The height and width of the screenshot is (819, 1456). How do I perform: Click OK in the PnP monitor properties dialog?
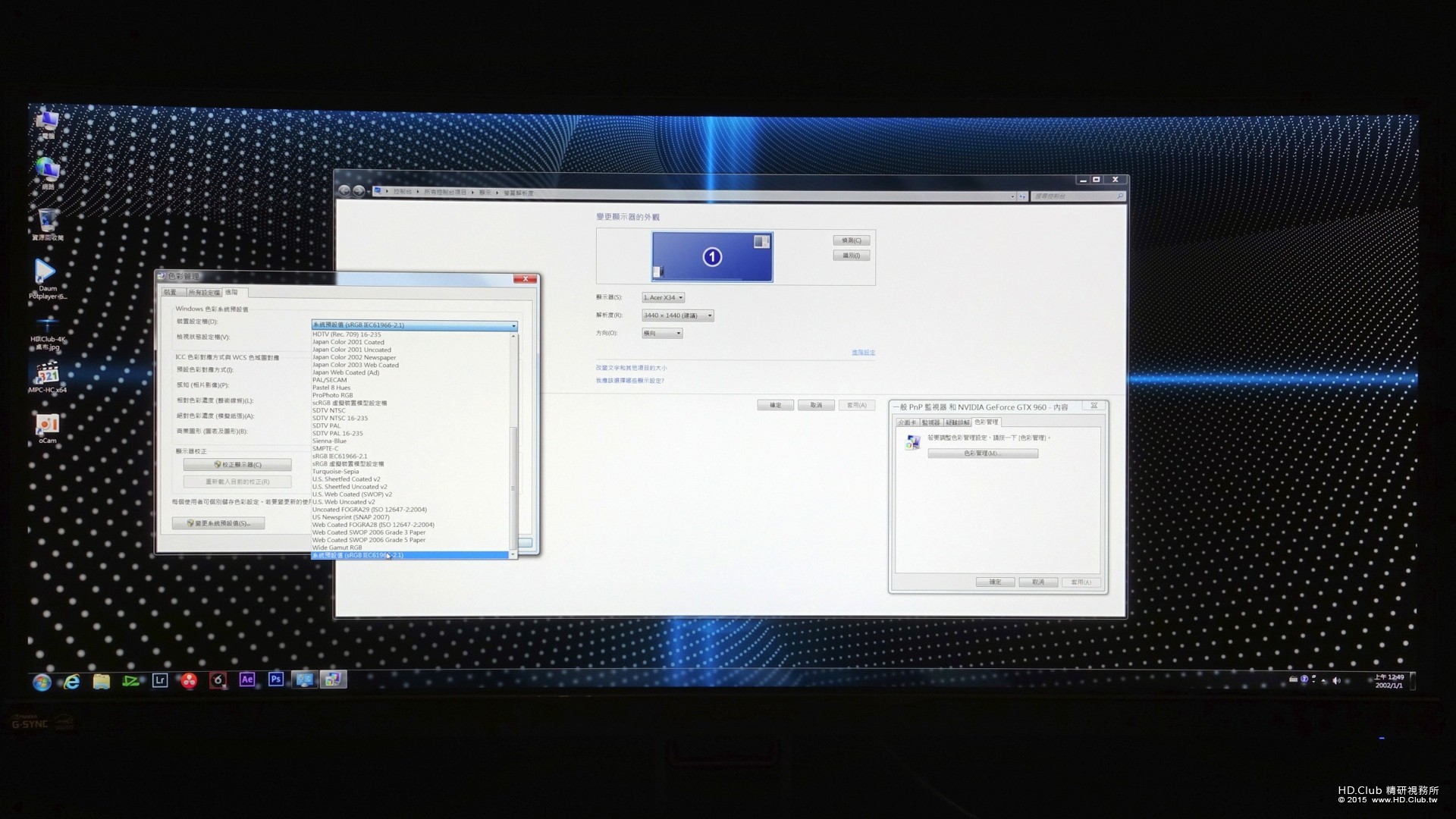tap(996, 582)
